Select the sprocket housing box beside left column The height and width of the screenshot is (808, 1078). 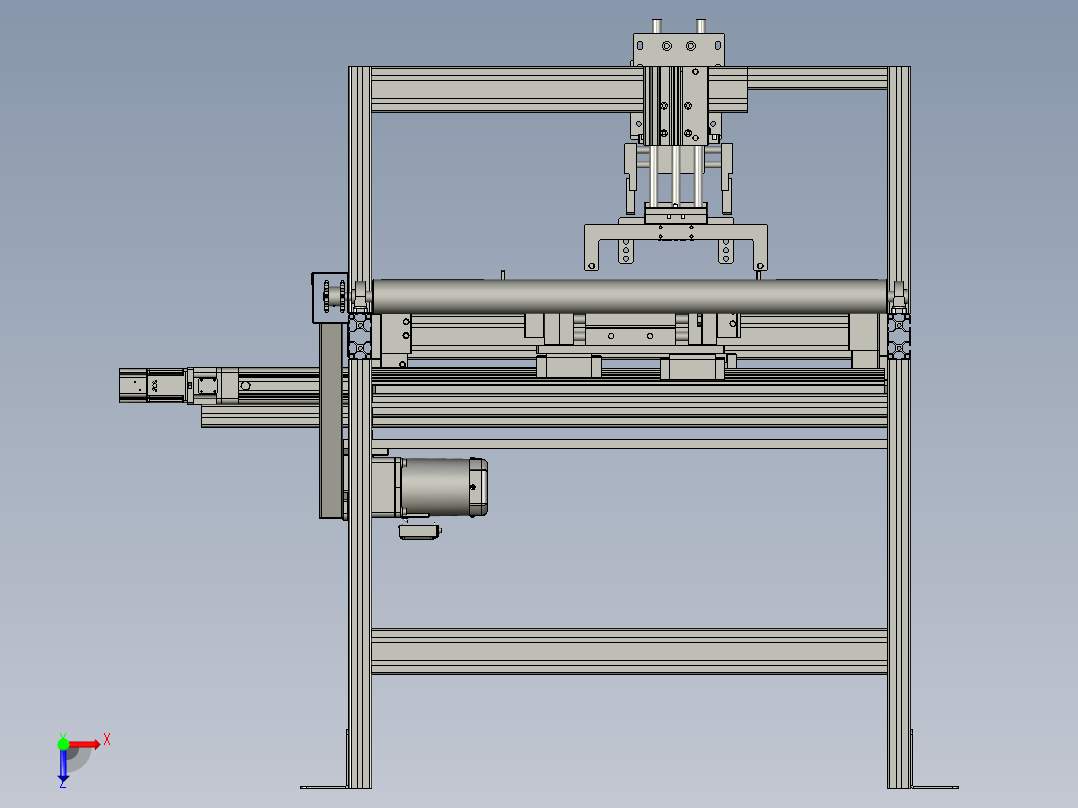click(330, 298)
